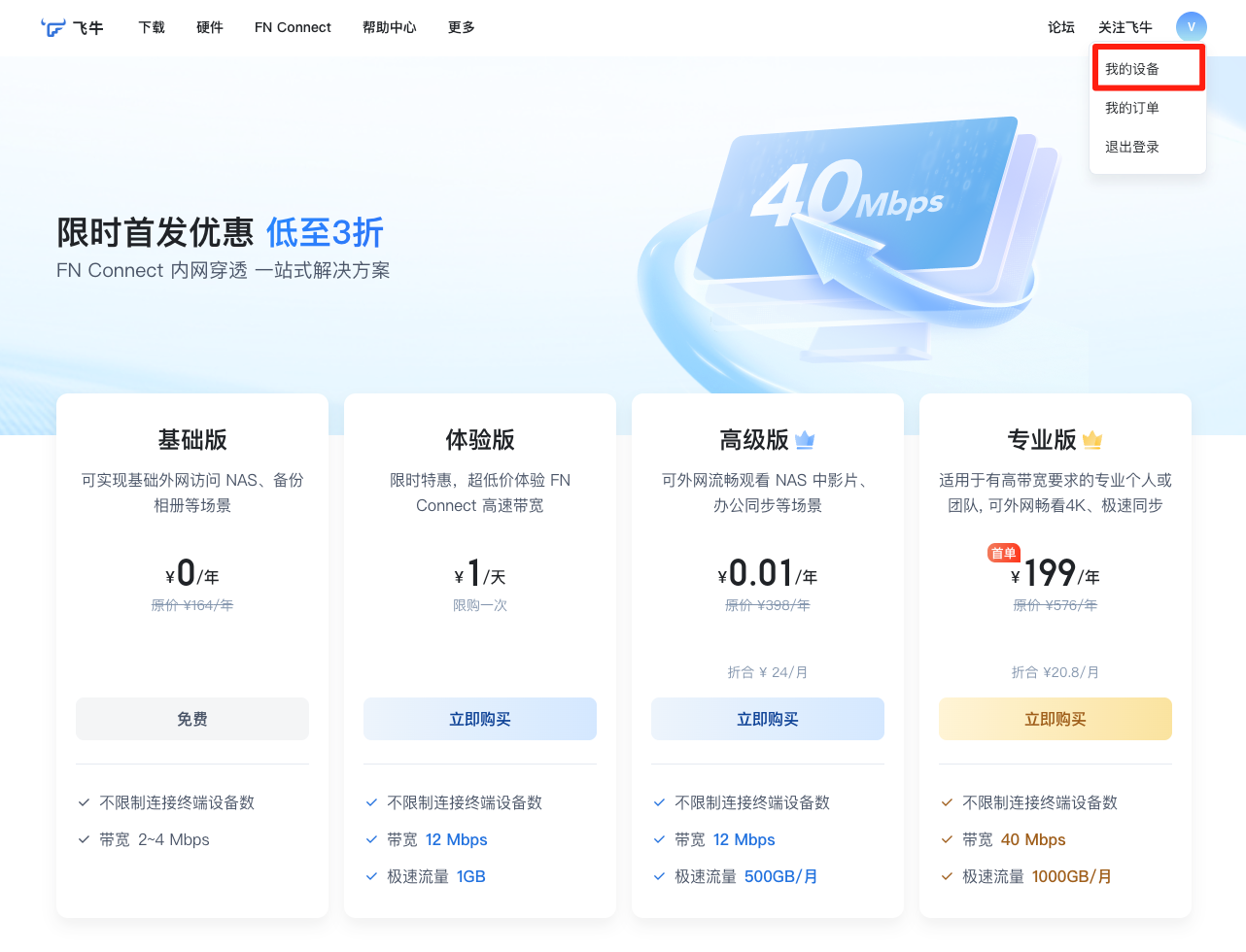Go to the 论坛 link
This screenshot has width=1246, height=952.
tap(1061, 27)
